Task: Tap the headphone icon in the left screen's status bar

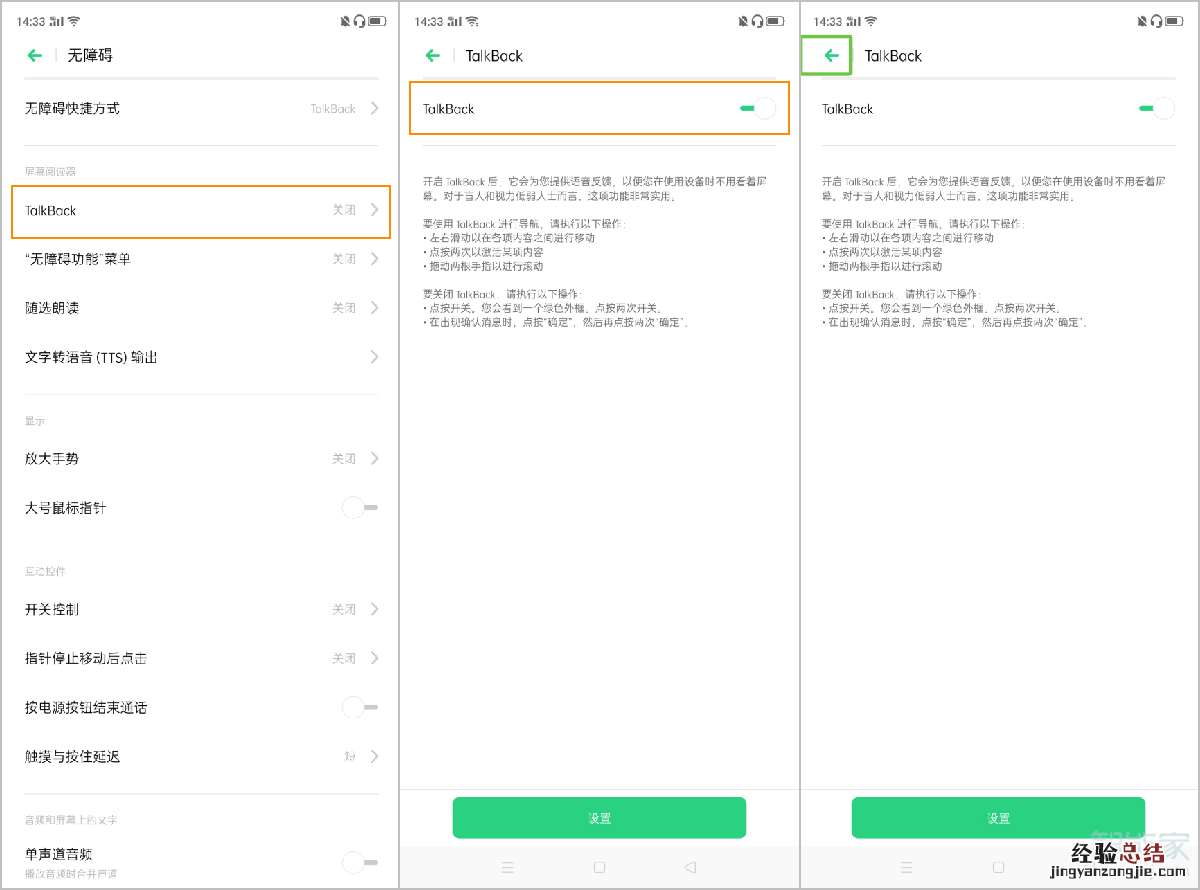Action: (359, 21)
